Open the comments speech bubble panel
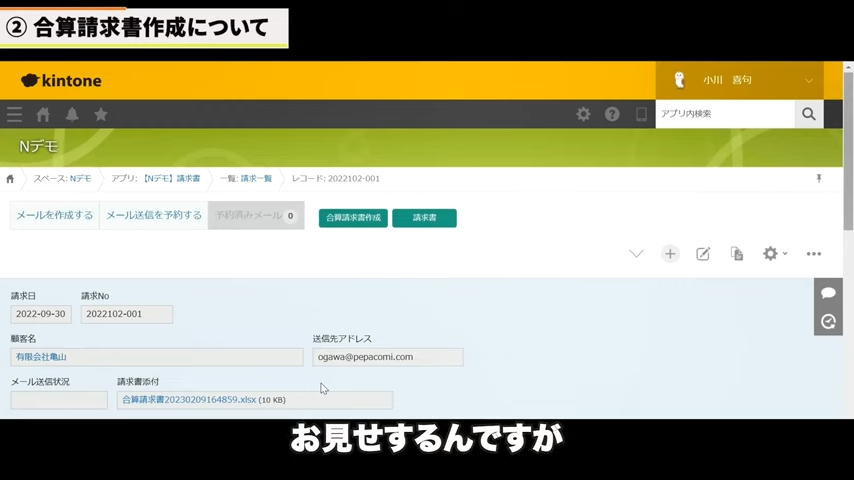Image resolution: width=854 pixels, height=480 pixels. coord(828,293)
